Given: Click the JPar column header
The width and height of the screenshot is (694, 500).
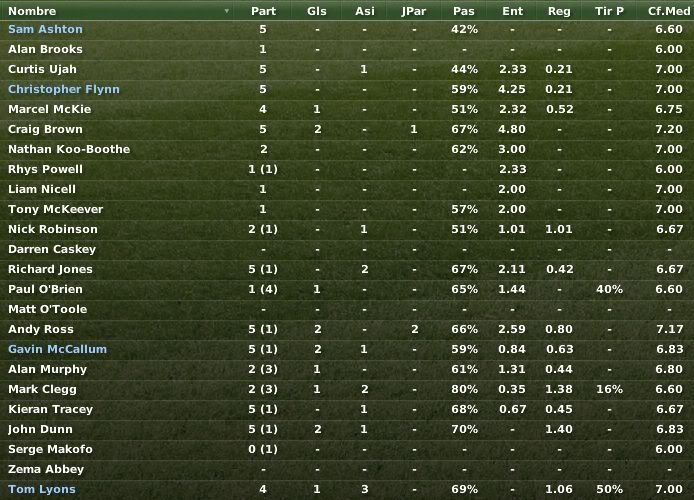Looking at the screenshot, I should (414, 11).
